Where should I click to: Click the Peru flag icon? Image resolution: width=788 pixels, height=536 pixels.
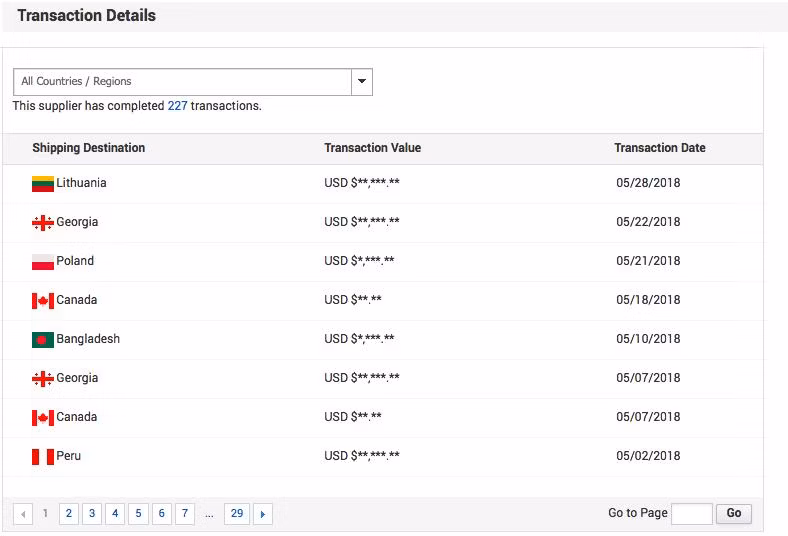[42, 457]
